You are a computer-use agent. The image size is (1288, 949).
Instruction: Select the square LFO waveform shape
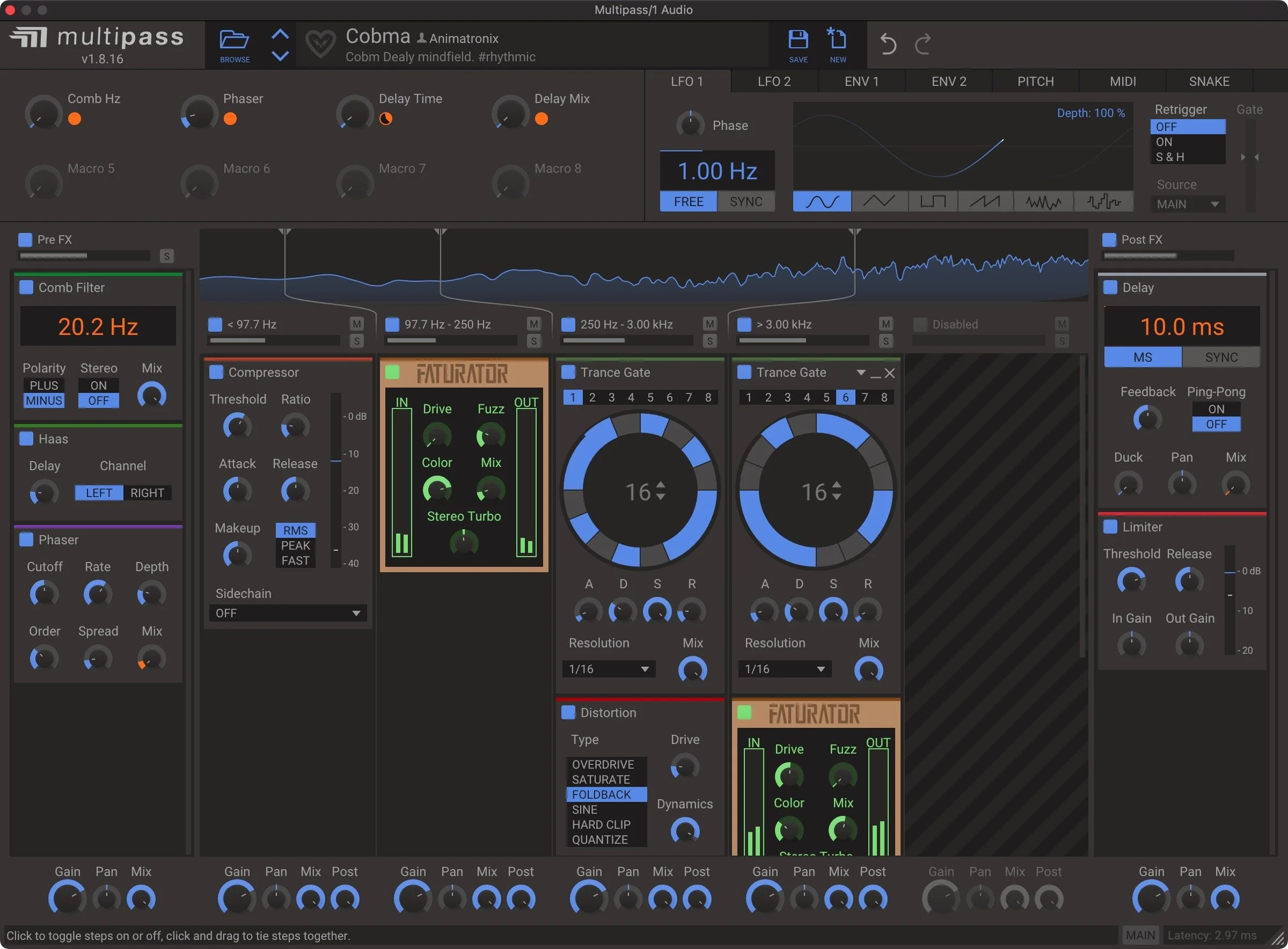933,202
